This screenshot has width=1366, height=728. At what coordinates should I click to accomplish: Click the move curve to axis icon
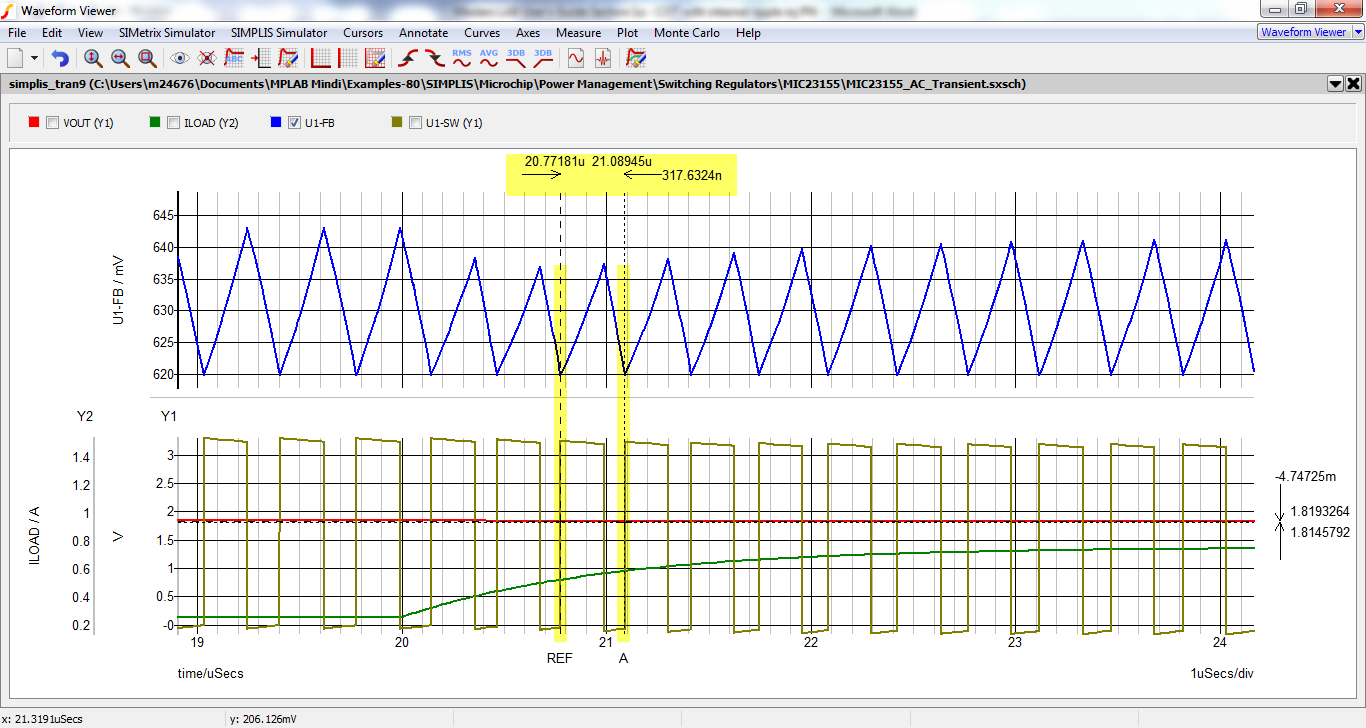pyautogui.click(x=261, y=59)
